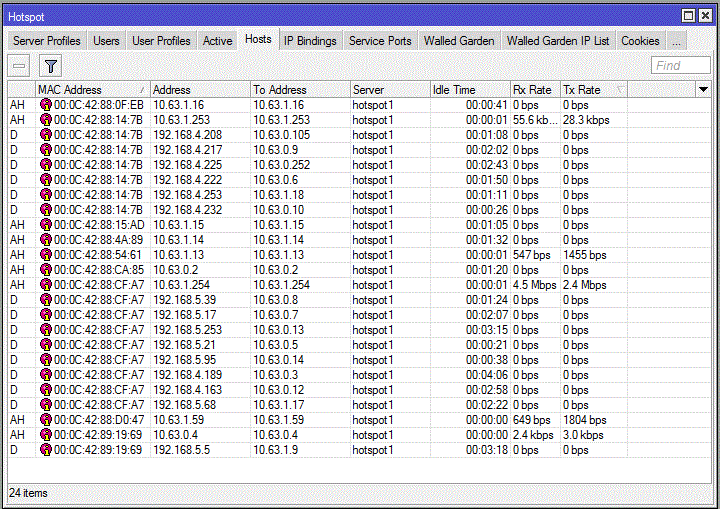
Task: Click To Address 10.63.0.252
Action: click(x=281, y=165)
